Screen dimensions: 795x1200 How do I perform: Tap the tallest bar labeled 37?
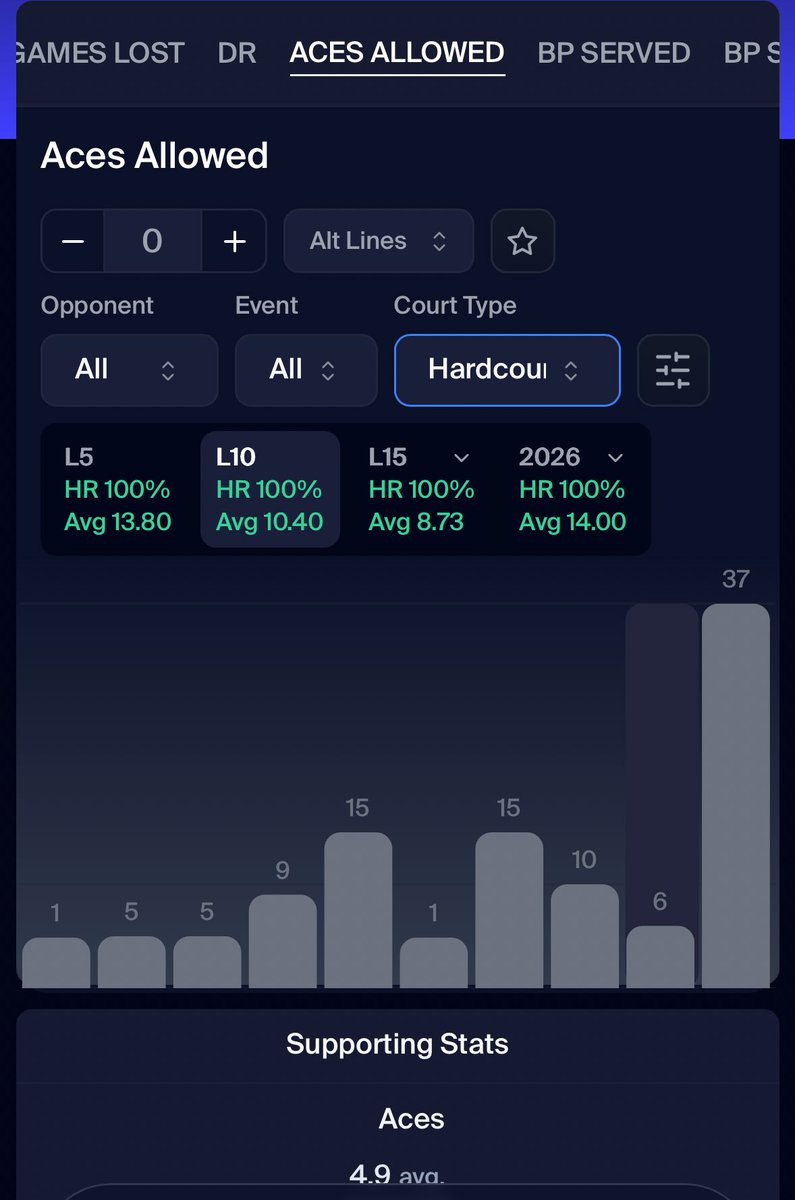tap(736, 795)
